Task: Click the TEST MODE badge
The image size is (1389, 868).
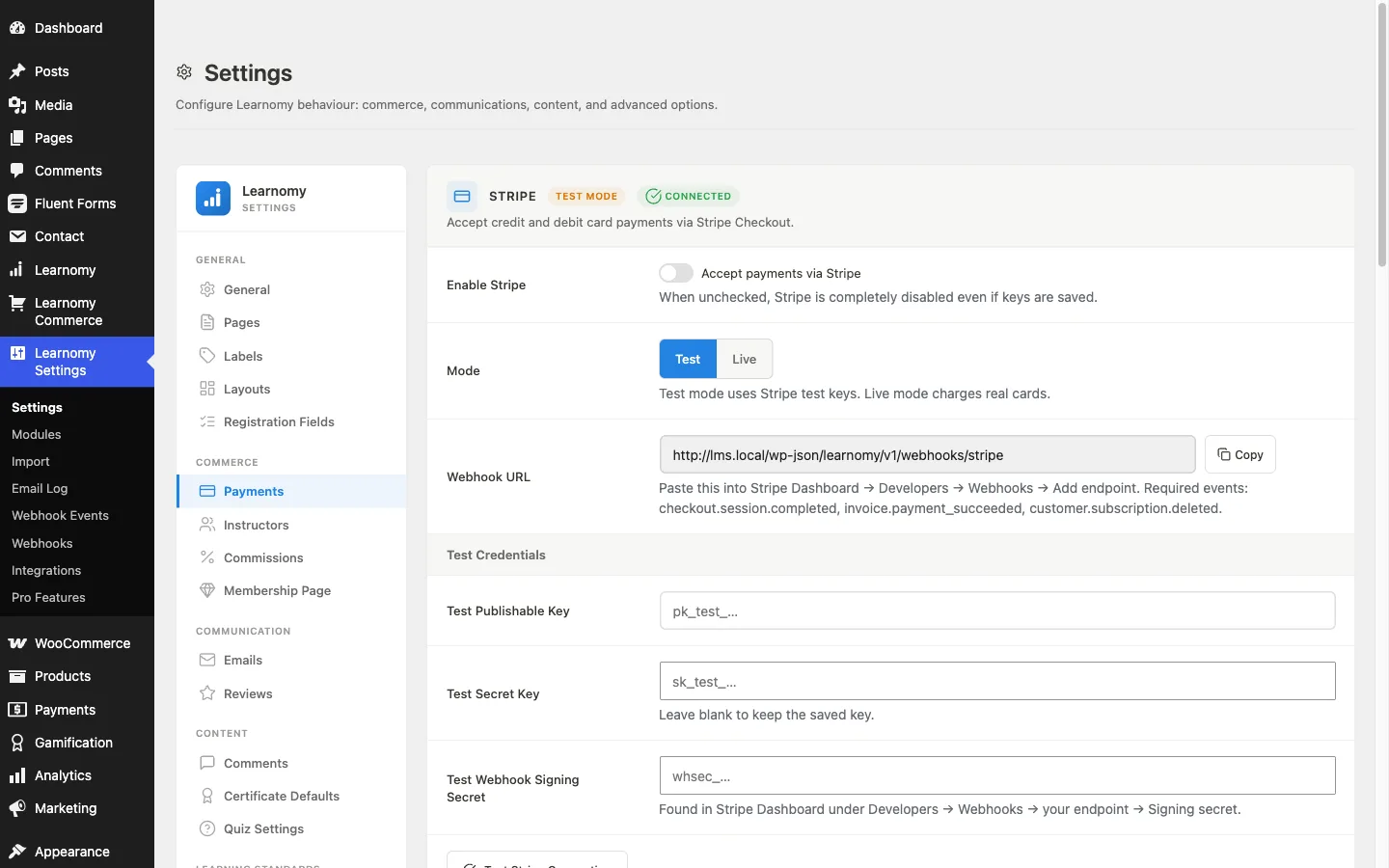Action: [586, 196]
